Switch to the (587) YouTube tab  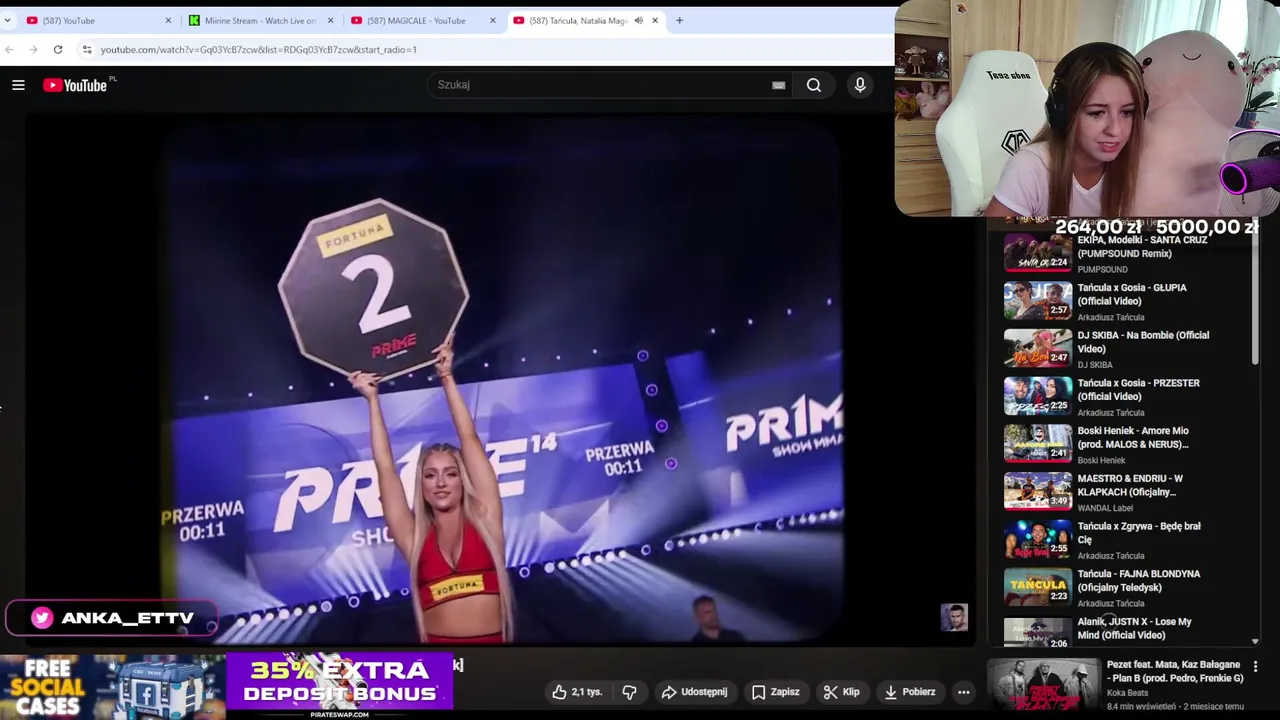98,20
